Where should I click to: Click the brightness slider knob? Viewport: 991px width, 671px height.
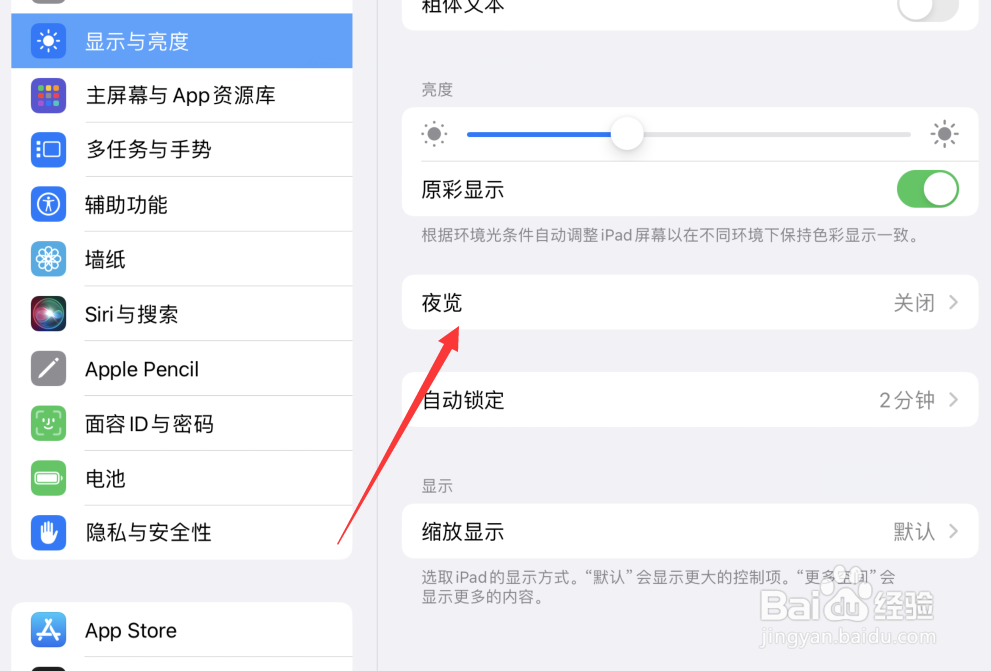click(627, 134)
